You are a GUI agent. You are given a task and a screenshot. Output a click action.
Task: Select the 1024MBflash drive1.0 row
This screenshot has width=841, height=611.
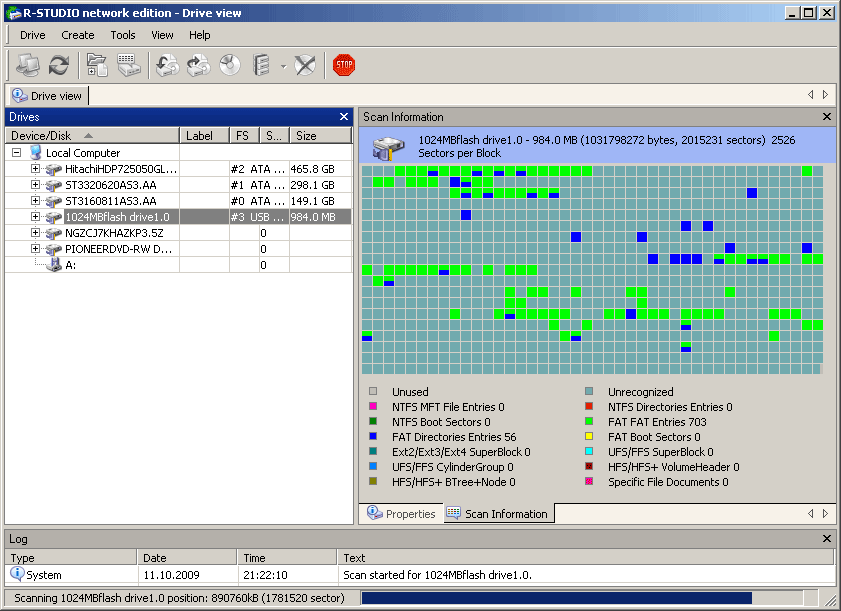(x=179, y=217)
